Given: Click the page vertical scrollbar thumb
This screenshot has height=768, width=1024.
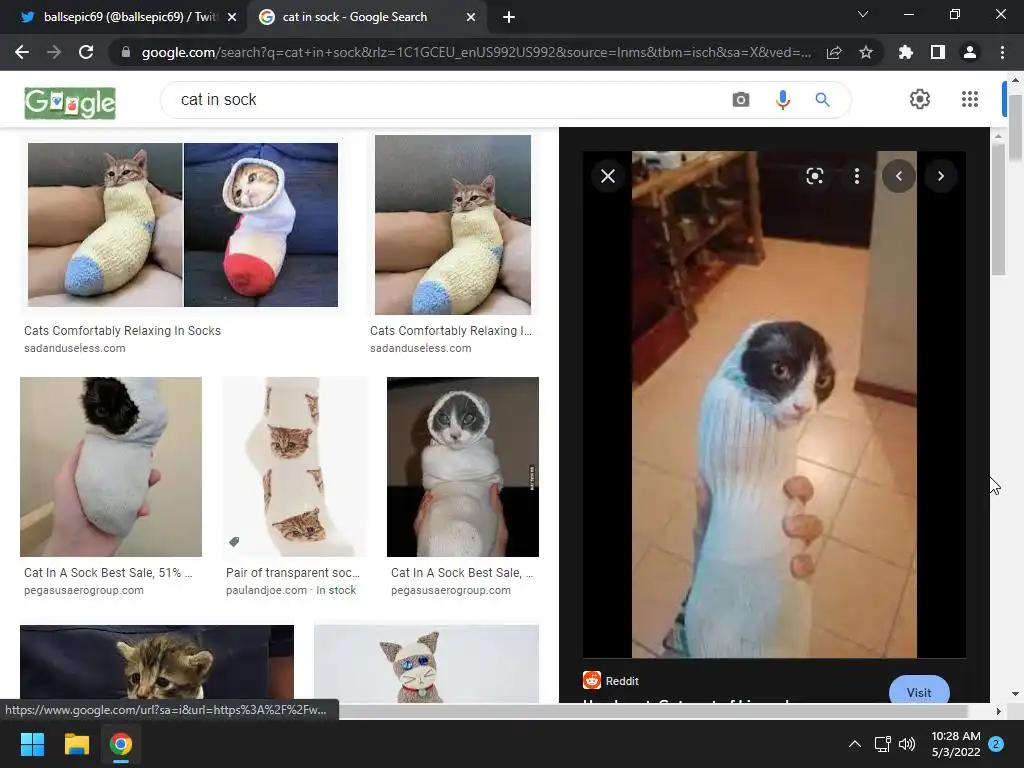Looking at the screenshot, I should pos(1015,127).
